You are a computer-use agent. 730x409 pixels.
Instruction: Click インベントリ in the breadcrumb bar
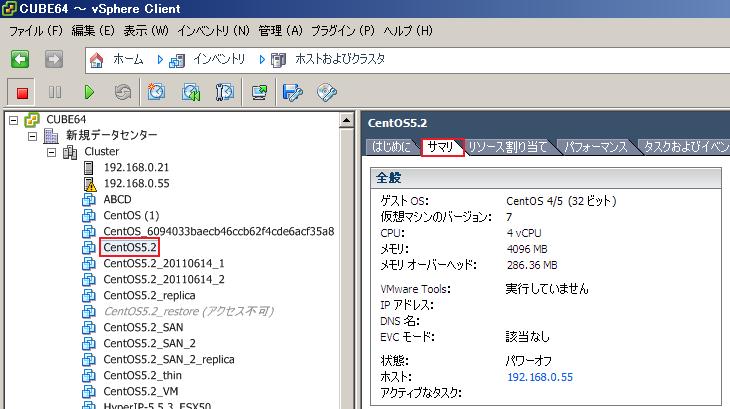click(219, 59)
